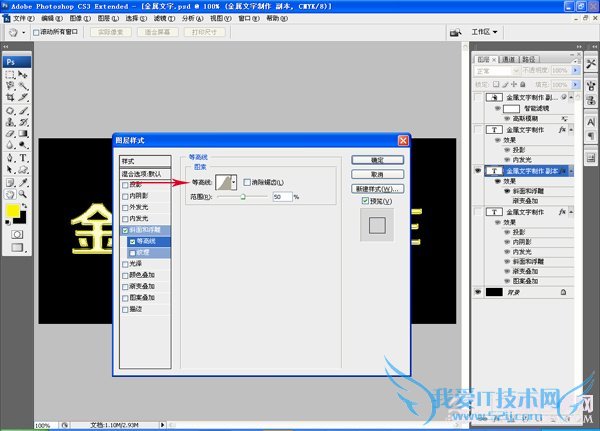Screen dimensions: 600x431
Task: Check the 消除锯齿 anti-alias checkbox
Action: tap(247, 183)
